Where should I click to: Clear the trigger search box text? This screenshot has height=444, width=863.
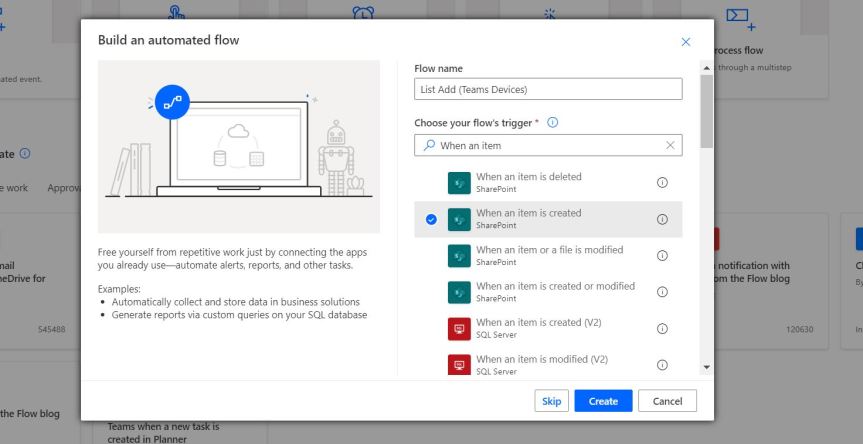tap(670, 145)
